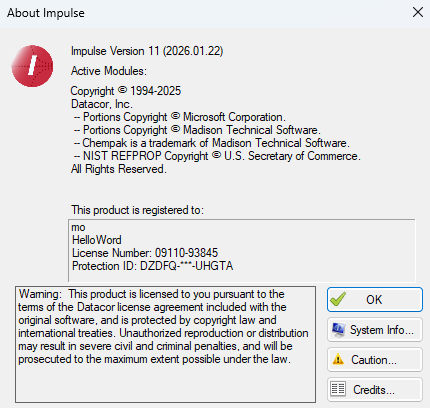View the Credits list

click(375, 389)
